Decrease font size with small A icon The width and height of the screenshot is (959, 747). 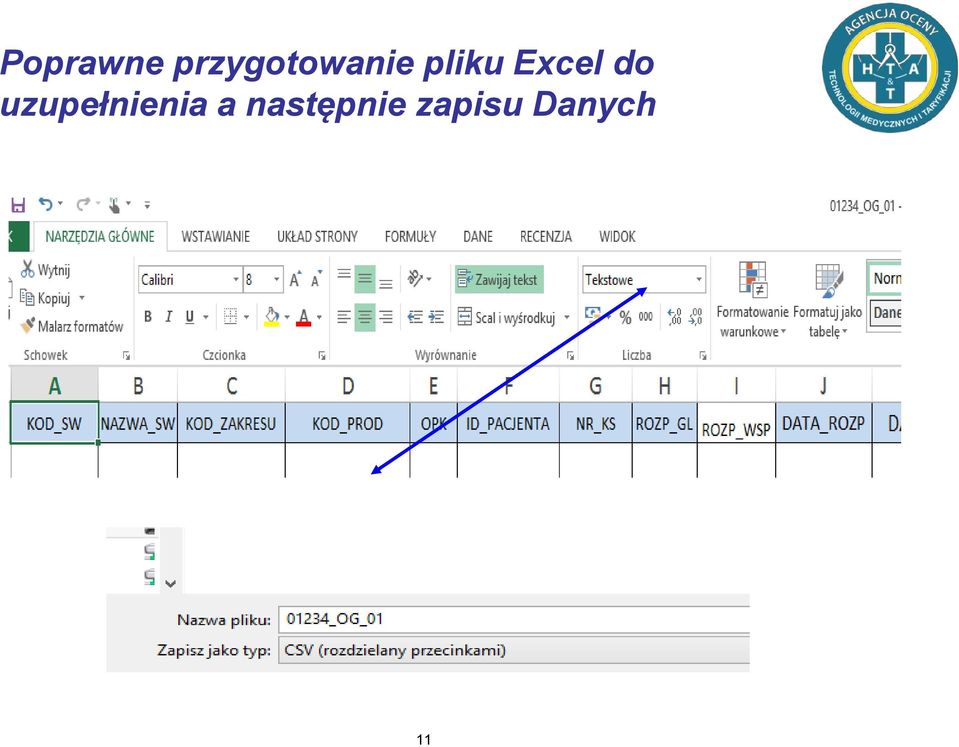click(x=316, y=280)
